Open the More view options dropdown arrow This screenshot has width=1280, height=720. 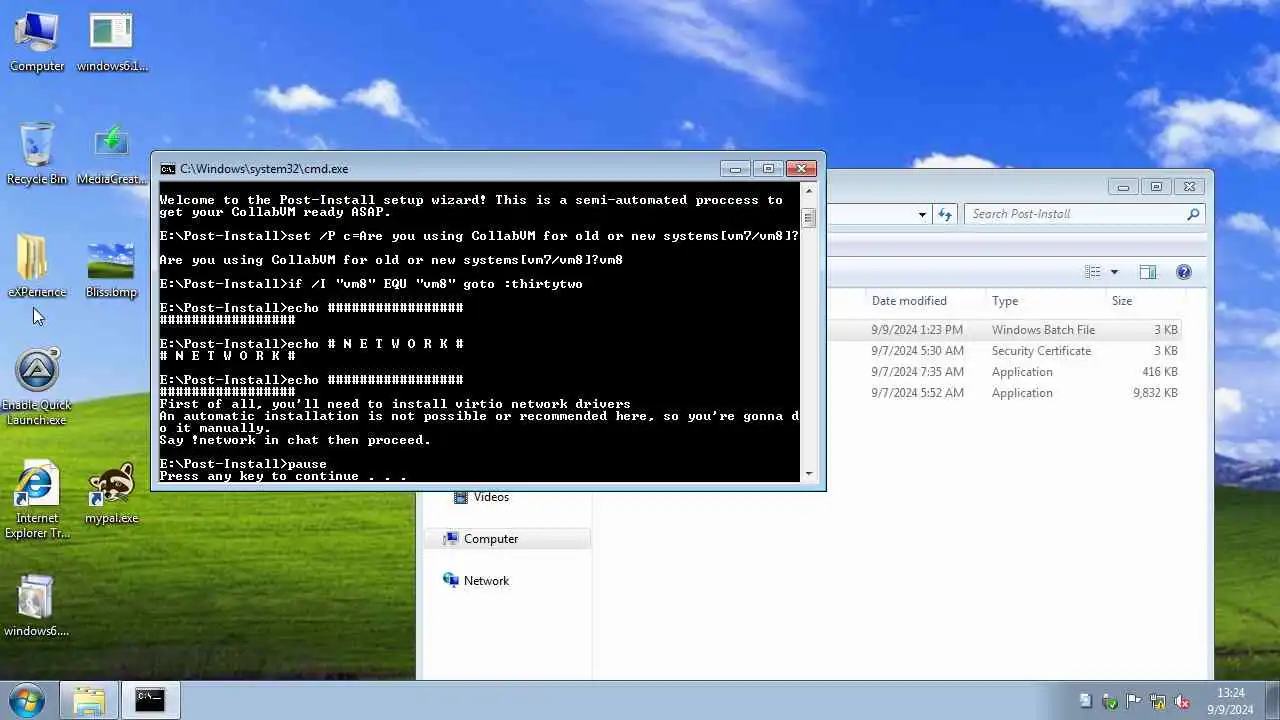tap(1114, 272)
